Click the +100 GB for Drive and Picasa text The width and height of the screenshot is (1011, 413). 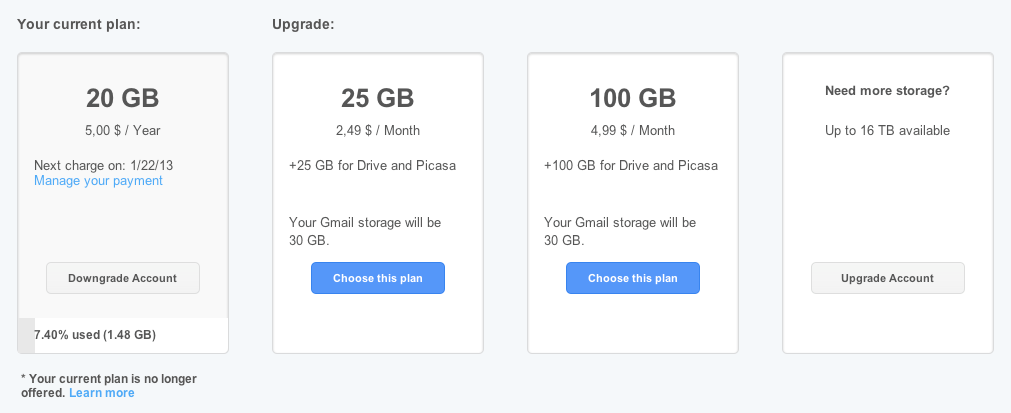pos(631,166)
